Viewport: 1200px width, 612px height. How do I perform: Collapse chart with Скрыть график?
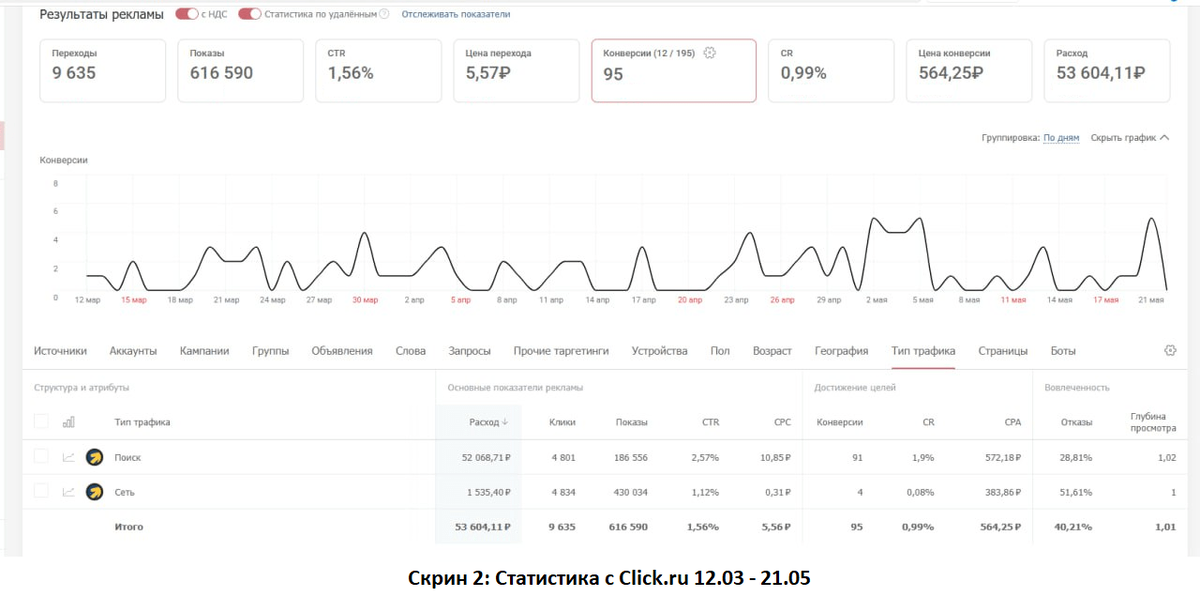(1129, 138)
